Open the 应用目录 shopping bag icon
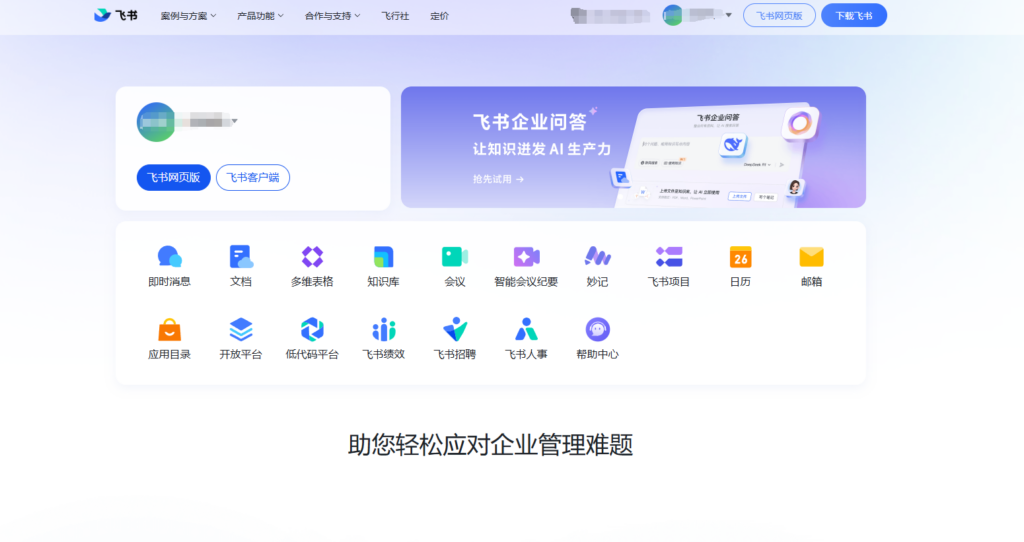 click(169, 330)
